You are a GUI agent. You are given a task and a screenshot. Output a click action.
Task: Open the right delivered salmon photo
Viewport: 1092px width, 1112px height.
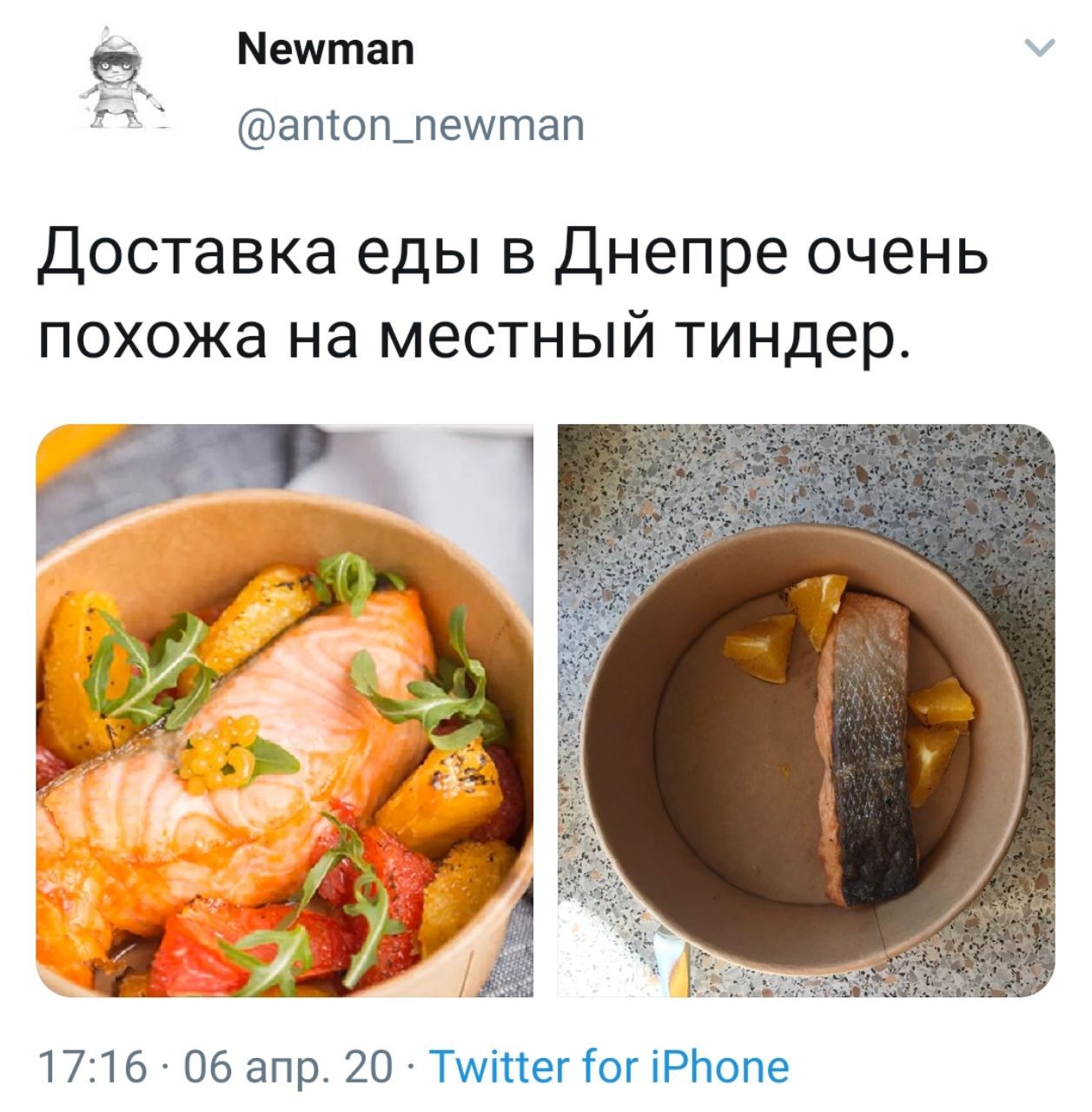[x=806, y=710]
